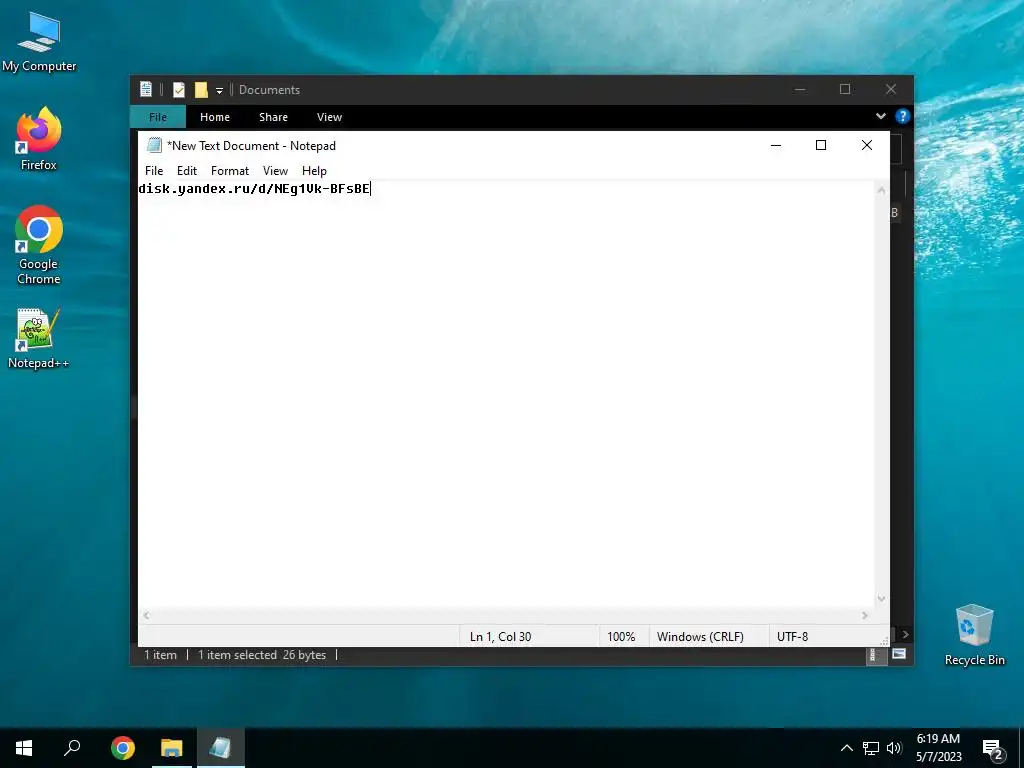Open Notepad View menu

point(275,170)
